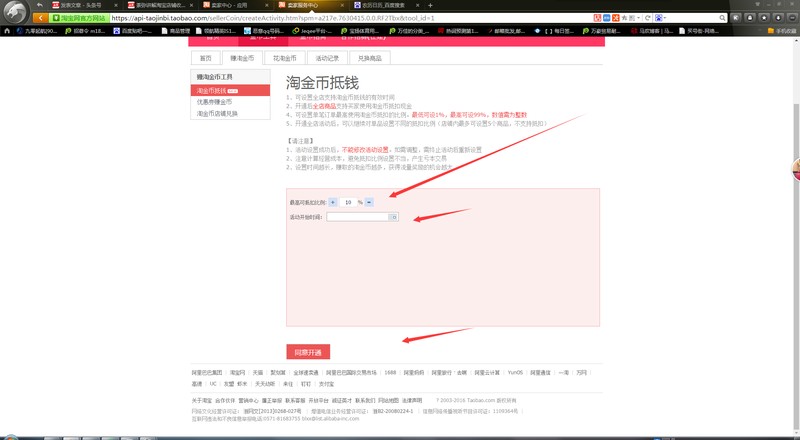Open the 商品管理 bookmark
Viewport: 800px width, 440px height.
(x=176, y=31)
